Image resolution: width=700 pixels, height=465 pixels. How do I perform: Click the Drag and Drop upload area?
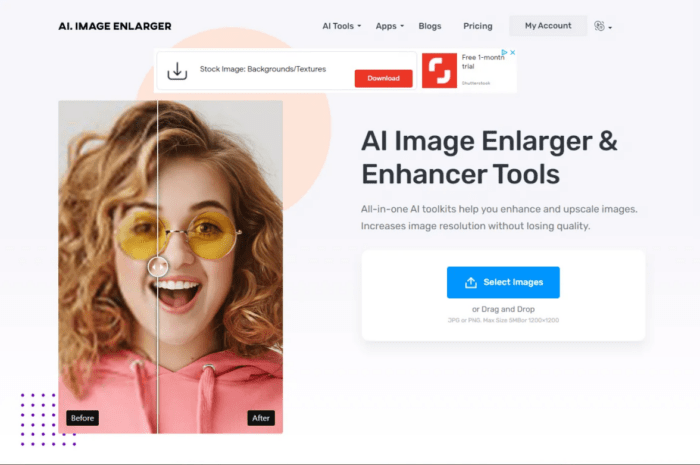coord(503,310)
